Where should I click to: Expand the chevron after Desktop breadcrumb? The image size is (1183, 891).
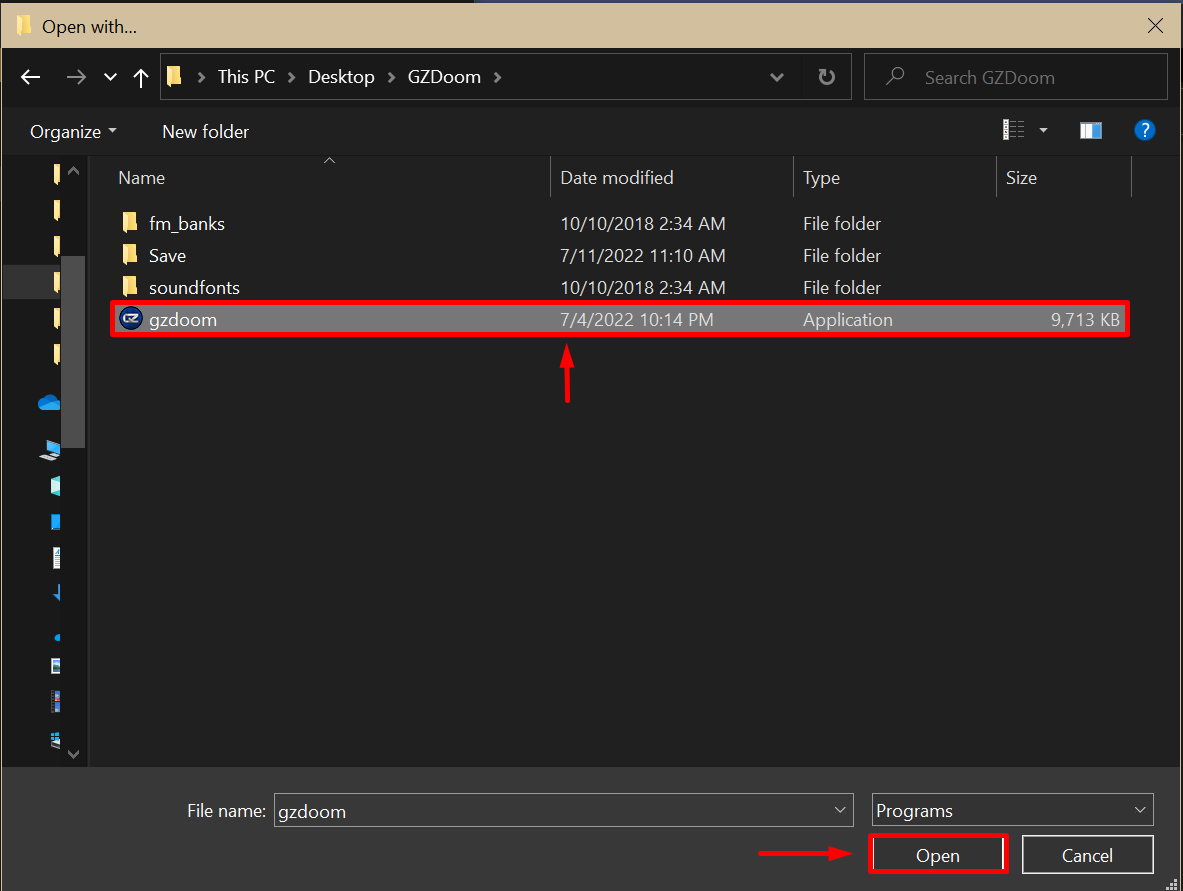(392, 77)
